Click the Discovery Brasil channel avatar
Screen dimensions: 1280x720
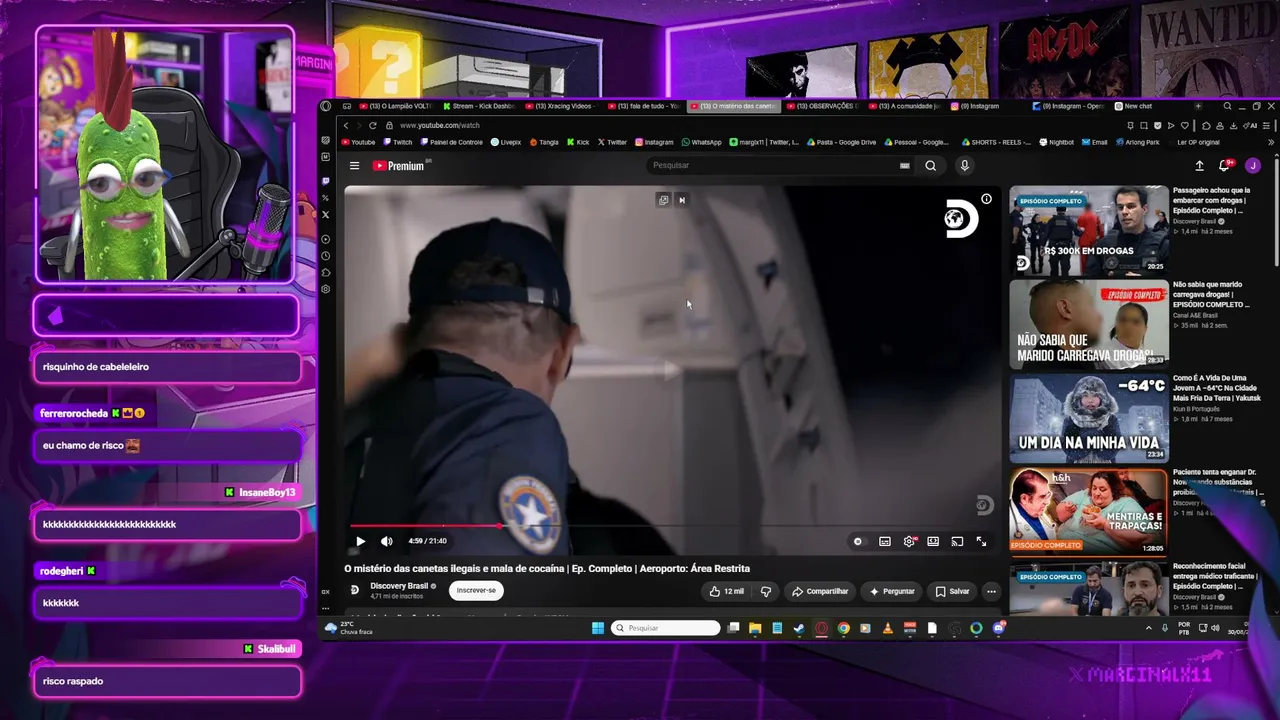click(x=354, y=590)
